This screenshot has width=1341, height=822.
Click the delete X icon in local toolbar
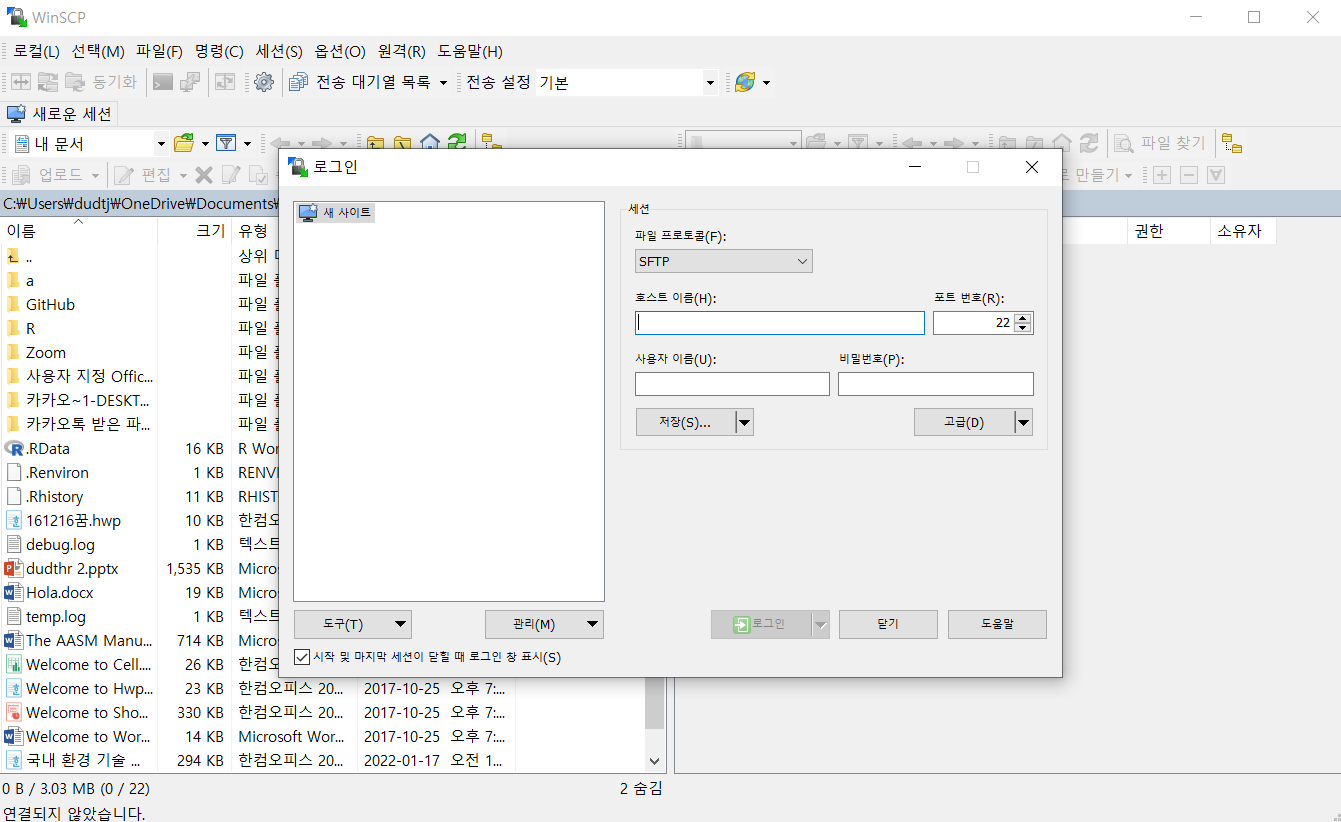tap(204, 175)
